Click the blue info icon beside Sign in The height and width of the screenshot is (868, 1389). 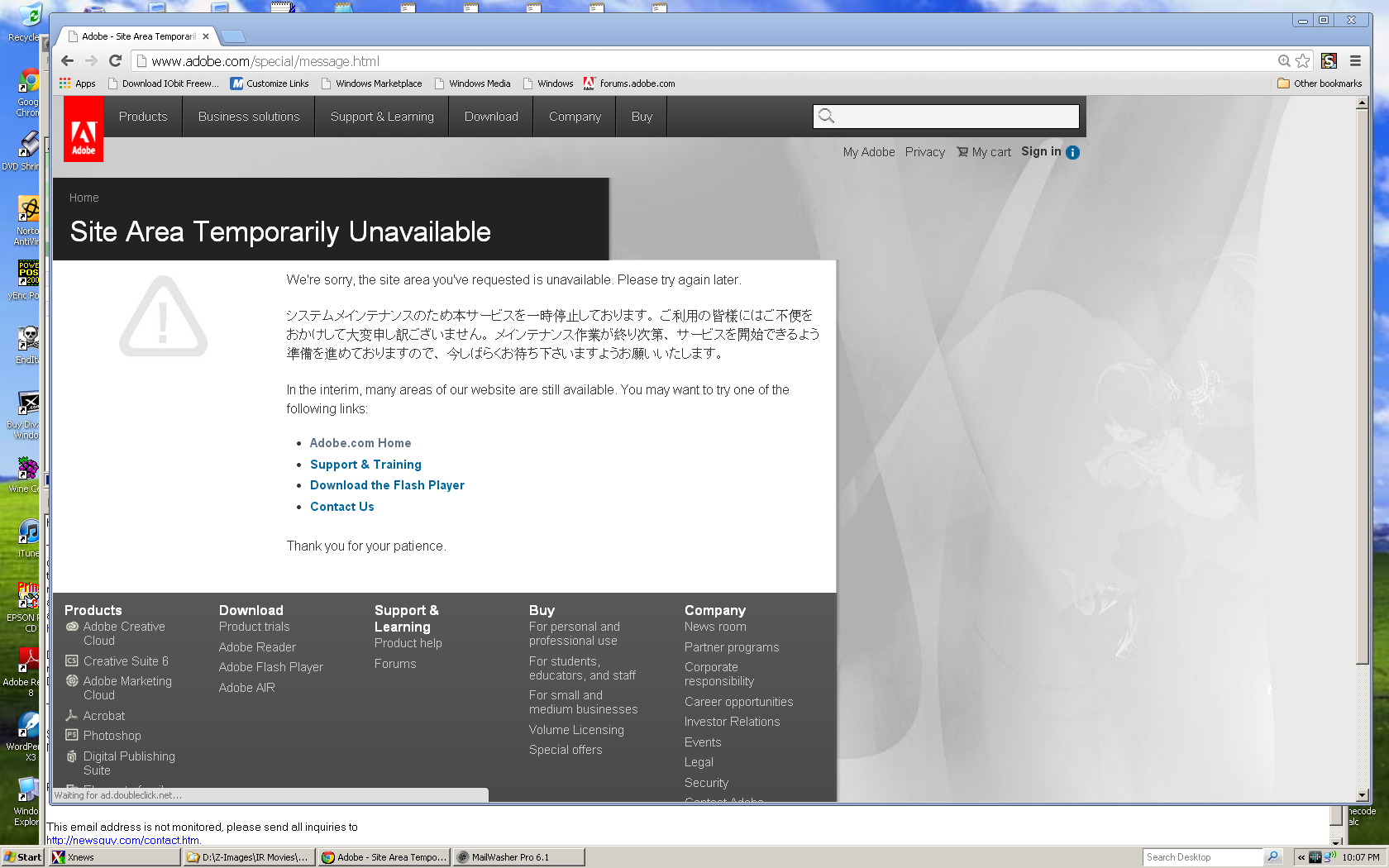[x=1072, y=152]
